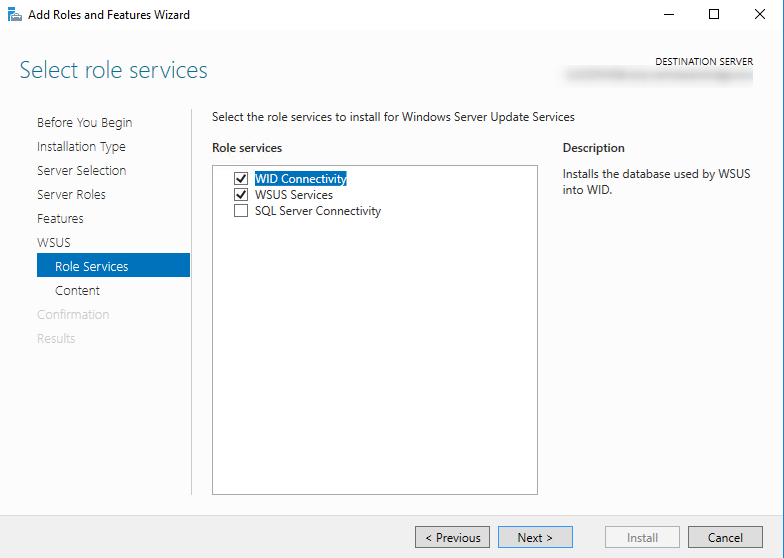The width and height of the screenshot is (784, 558).
Task: Select the WID Connectivity label
Action: pos(300,178)
